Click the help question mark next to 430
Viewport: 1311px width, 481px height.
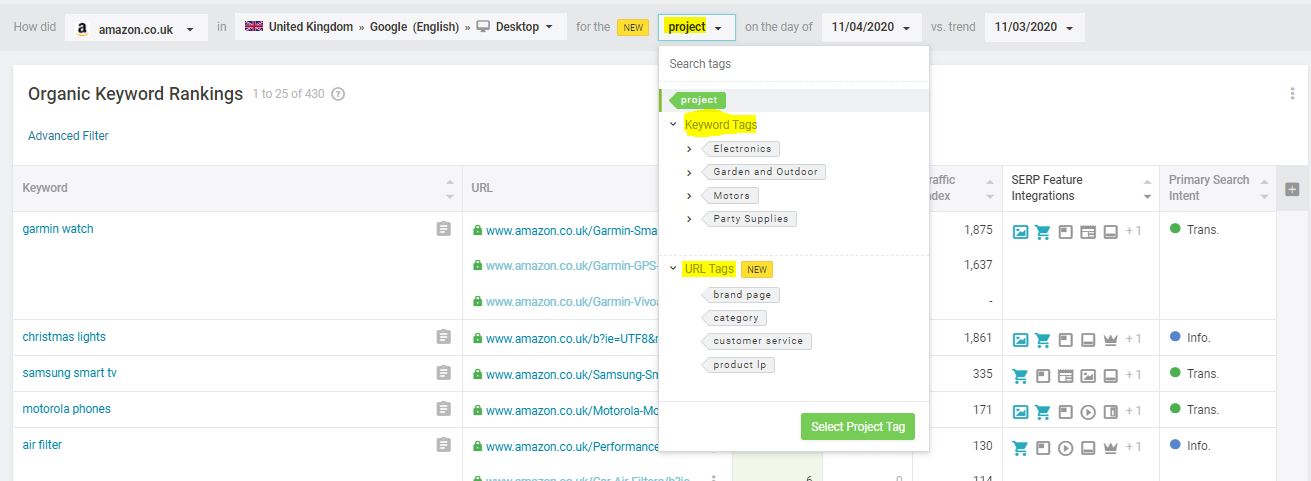tap(338, 94)
